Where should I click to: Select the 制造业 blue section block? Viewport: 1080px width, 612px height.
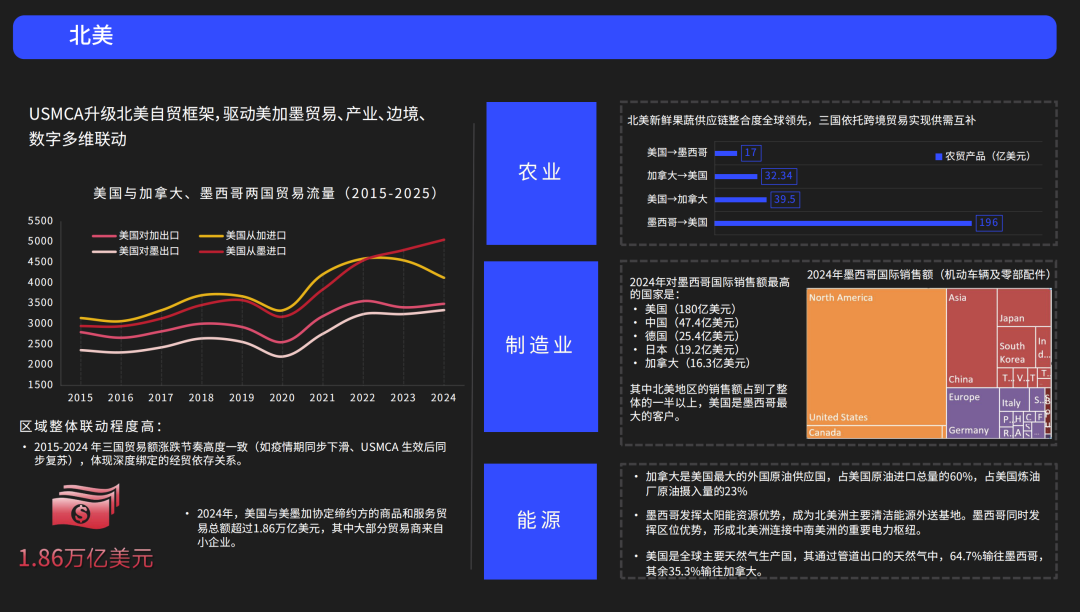(x=540, y=346)
